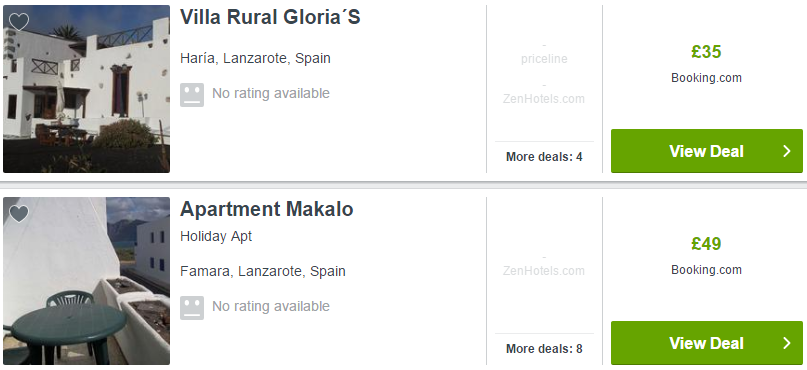The image size is (807, 370).
Task: Click the View Deal button for £35
Action: click(707, 151)
